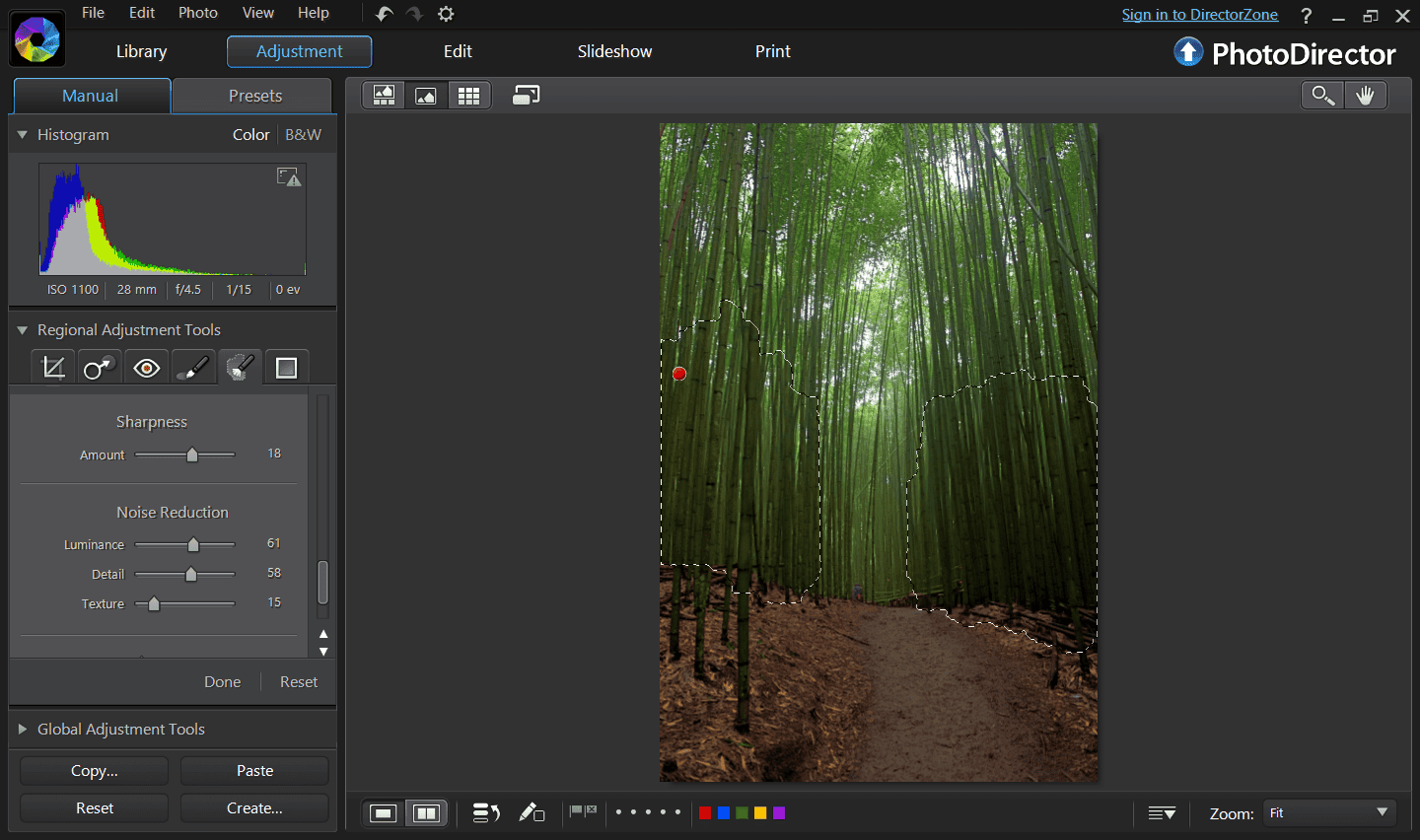1420x840 pixels.
Task: Open preferences gear icon
Action: [446, 14]
